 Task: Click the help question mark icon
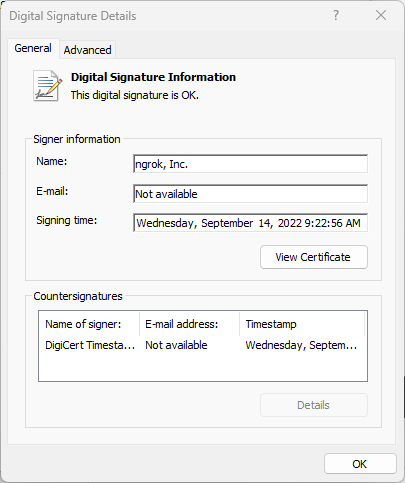(x=336, y=15)
